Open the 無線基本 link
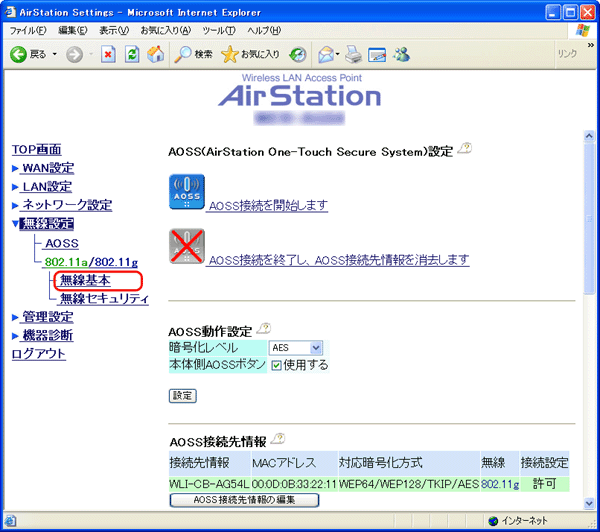Screen dimensions: 600x532 [x=85, y=281]
